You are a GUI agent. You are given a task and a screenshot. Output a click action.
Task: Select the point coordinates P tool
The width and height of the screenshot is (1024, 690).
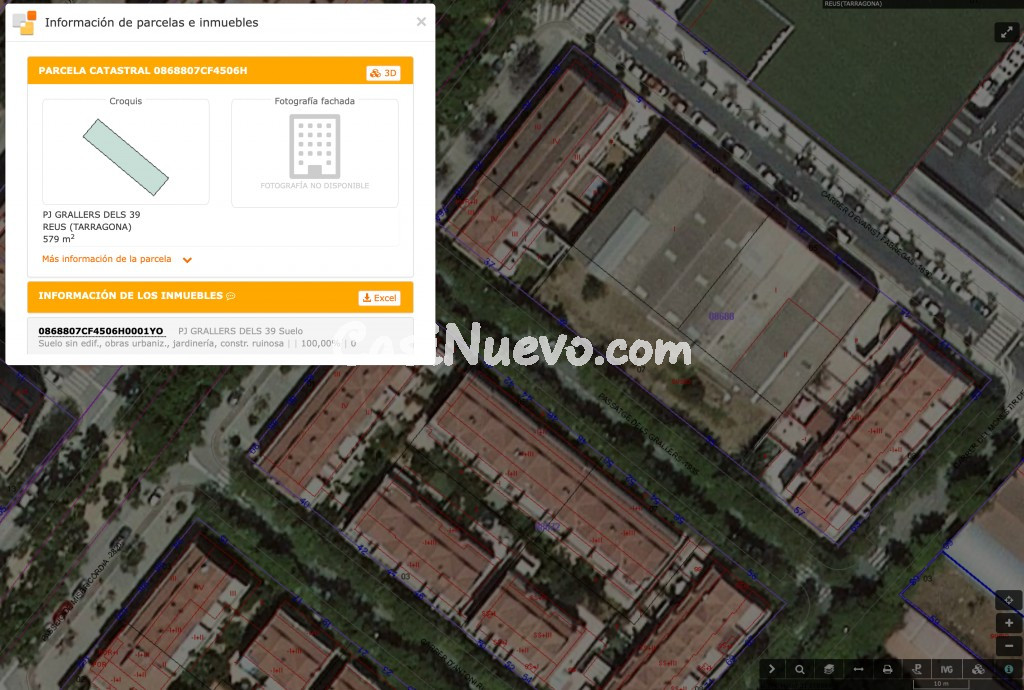click(917, 669)
